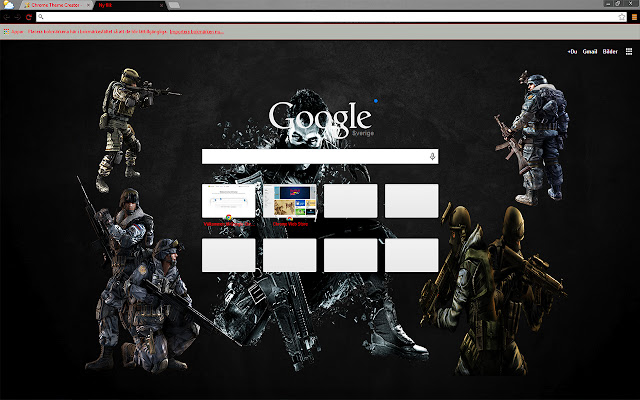Viewport: 640px width, 400px height.
Task: Open a new tab with the new-tab button
Action: click(174, 5)
